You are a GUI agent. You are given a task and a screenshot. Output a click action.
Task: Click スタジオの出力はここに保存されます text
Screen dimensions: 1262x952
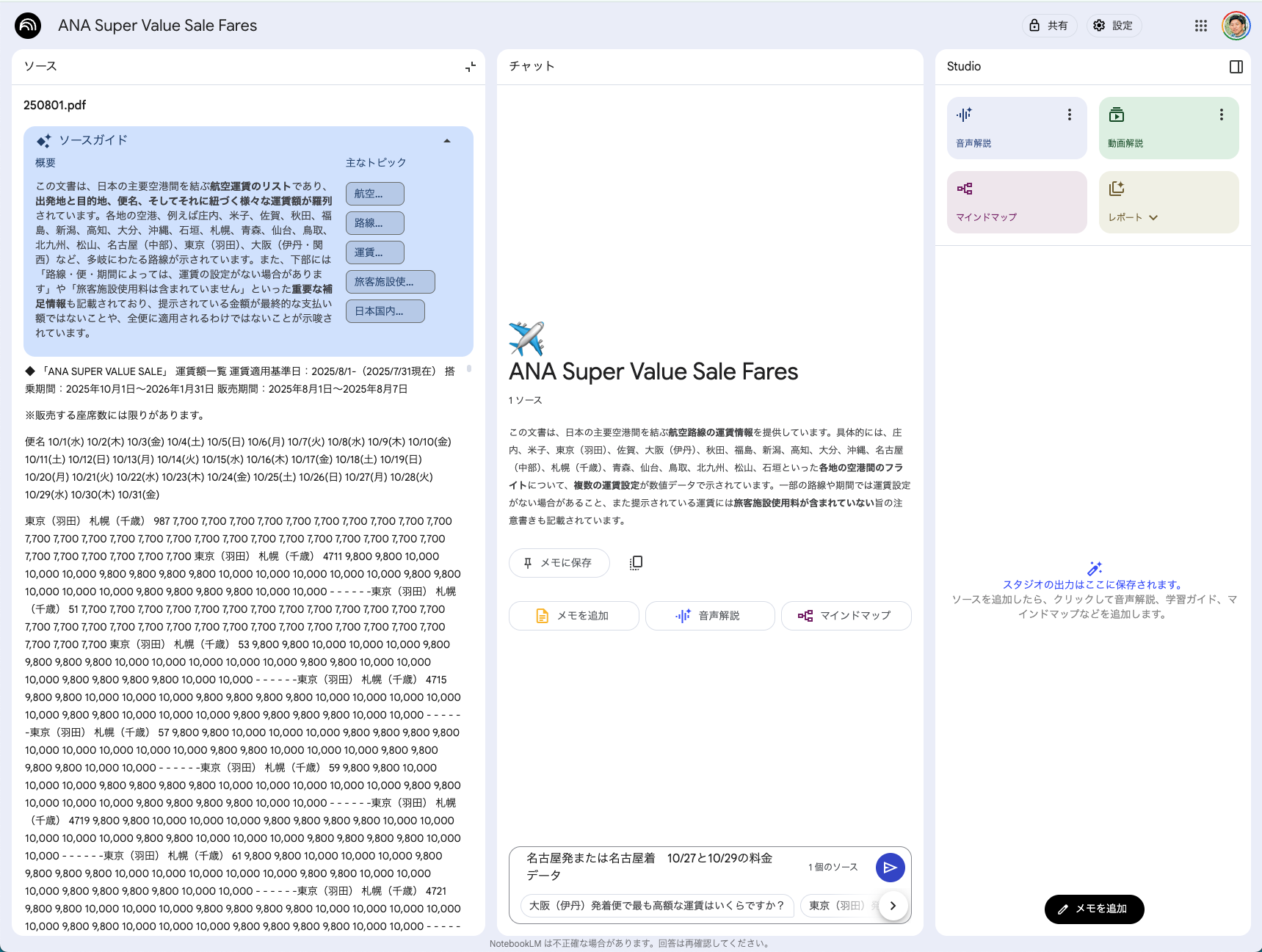pyautogui.click(x=1095, y=585)
